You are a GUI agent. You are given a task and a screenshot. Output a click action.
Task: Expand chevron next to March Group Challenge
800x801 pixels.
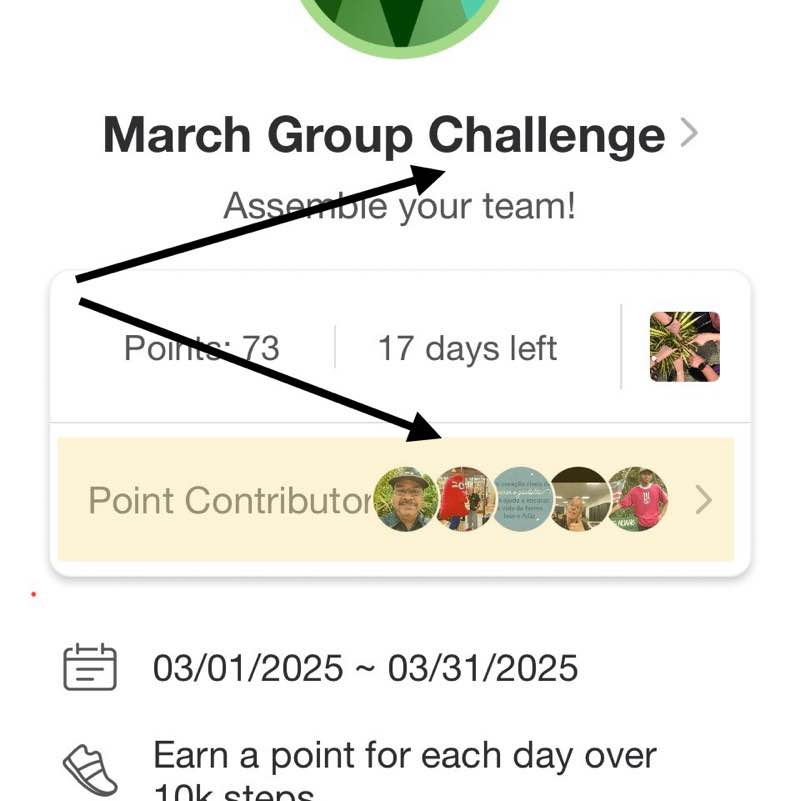[688, 133]
